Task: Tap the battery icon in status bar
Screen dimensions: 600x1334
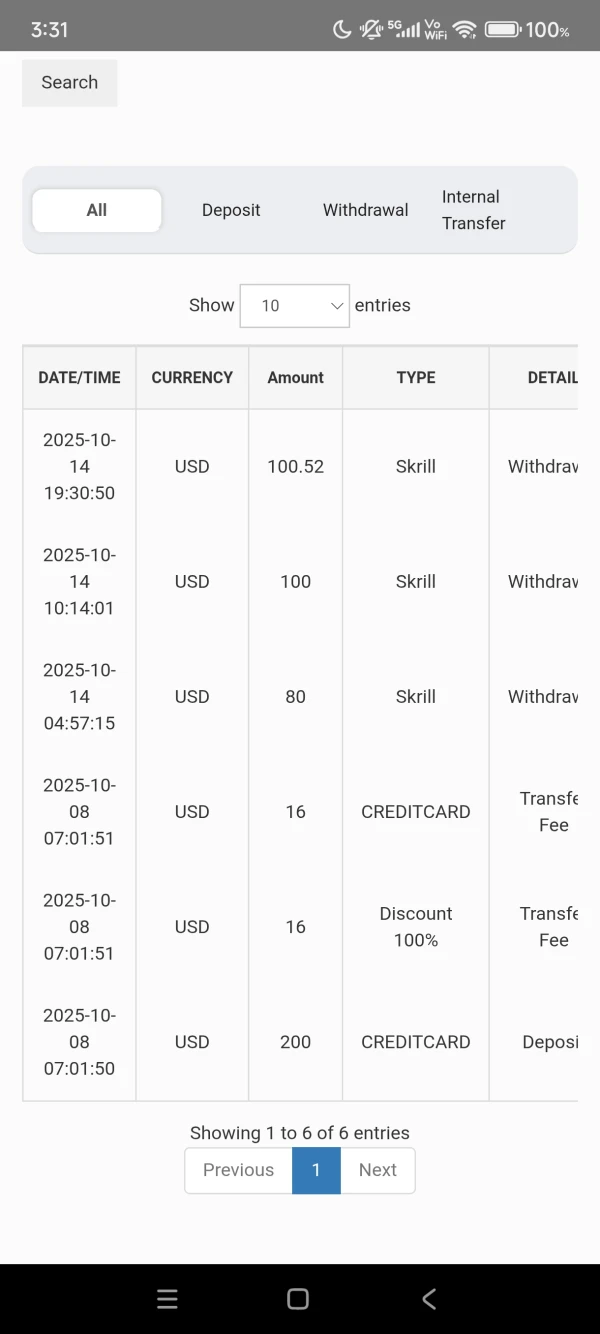Action: (501, 30)
